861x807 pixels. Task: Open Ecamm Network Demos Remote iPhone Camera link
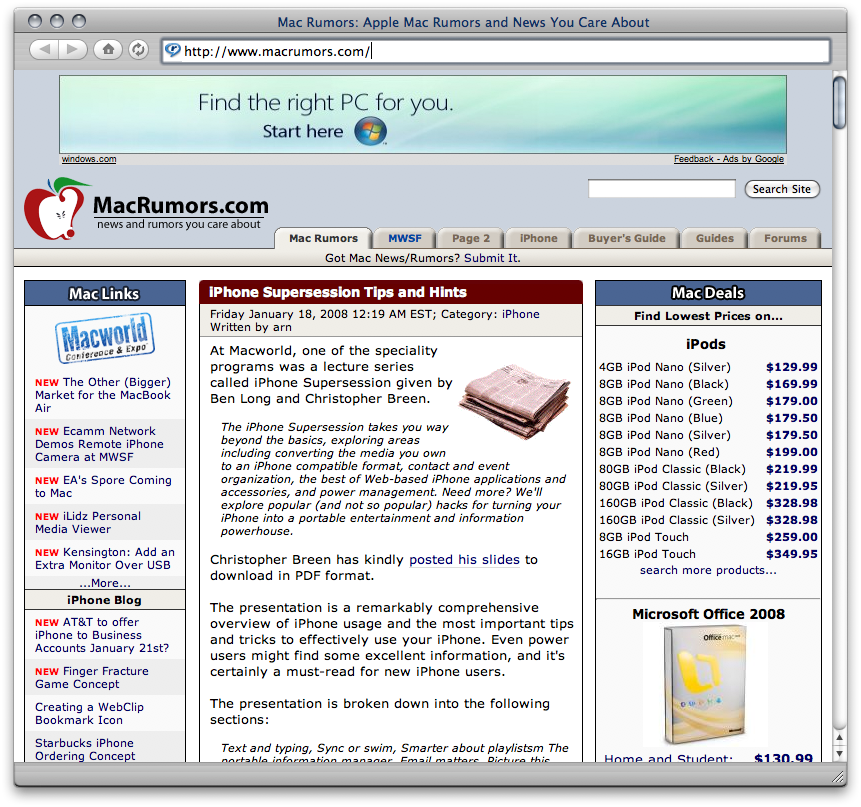tap(99, 444)
